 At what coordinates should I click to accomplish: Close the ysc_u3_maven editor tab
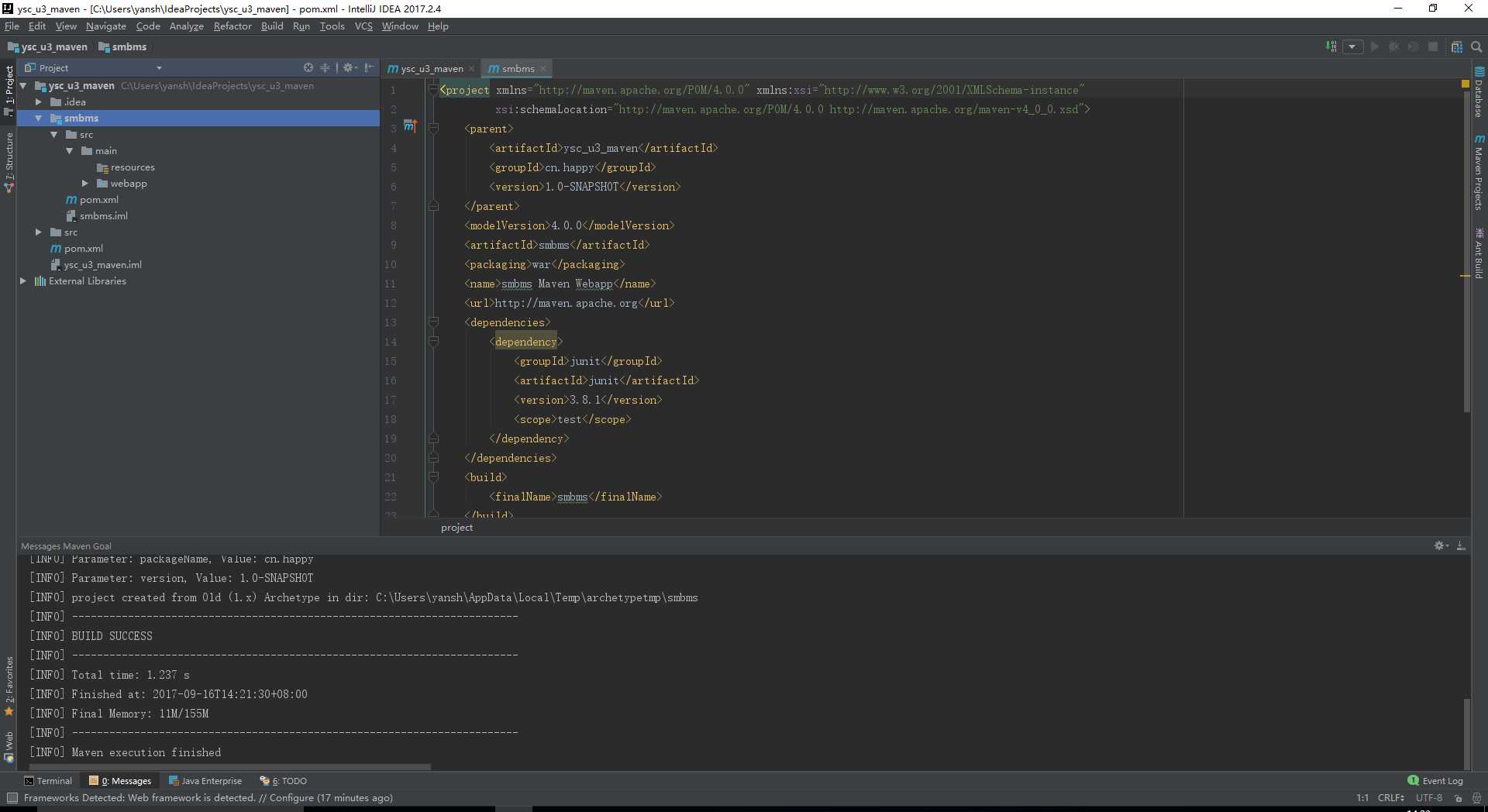point(471,68)
